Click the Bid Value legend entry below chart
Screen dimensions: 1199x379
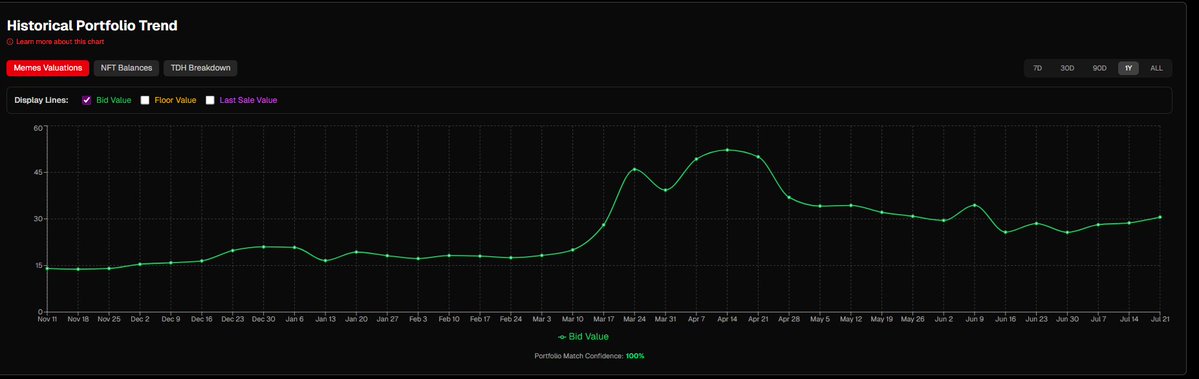[x=583, y=336]
